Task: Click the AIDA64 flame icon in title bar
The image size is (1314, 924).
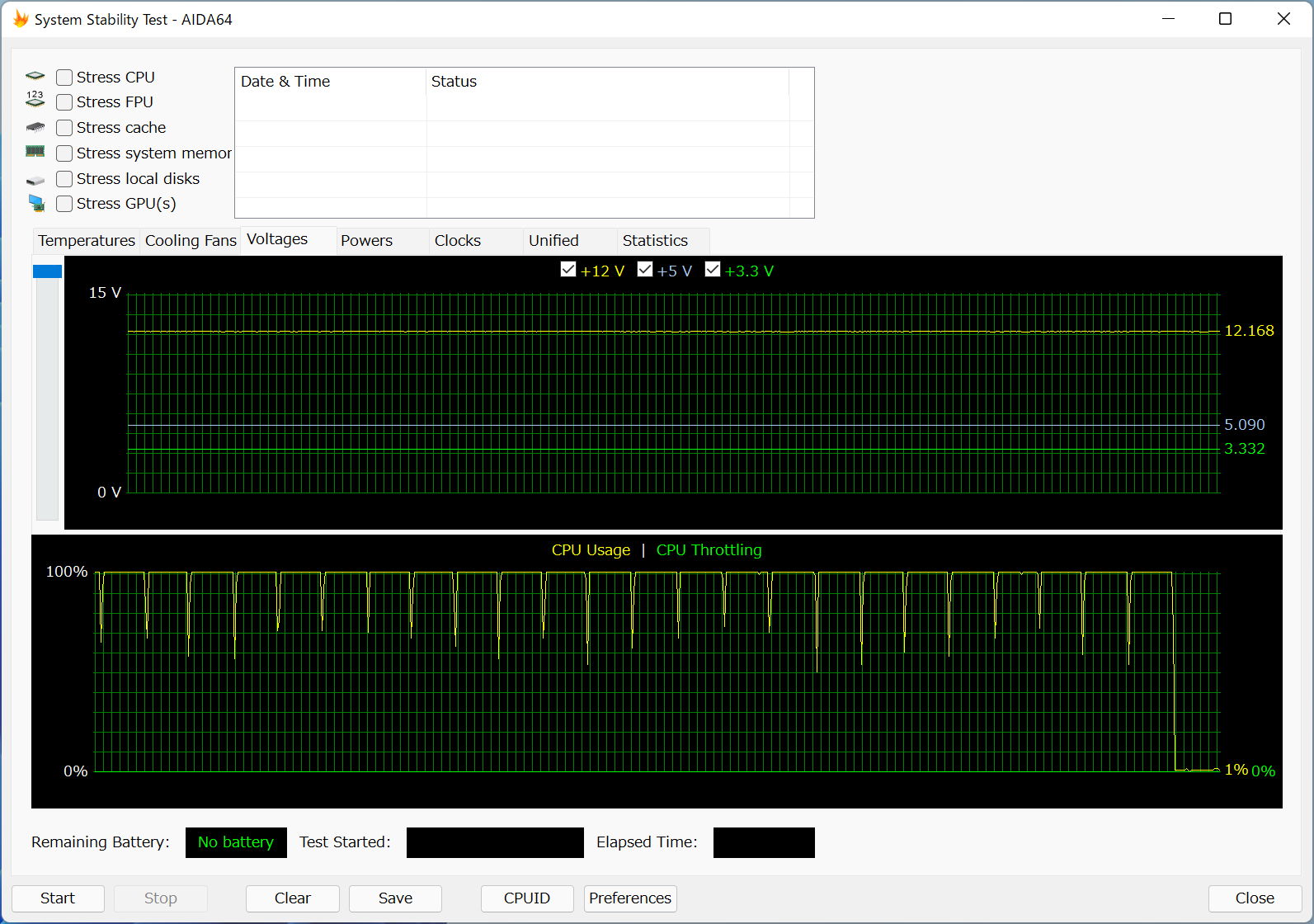Action: (x=20, y=19)
